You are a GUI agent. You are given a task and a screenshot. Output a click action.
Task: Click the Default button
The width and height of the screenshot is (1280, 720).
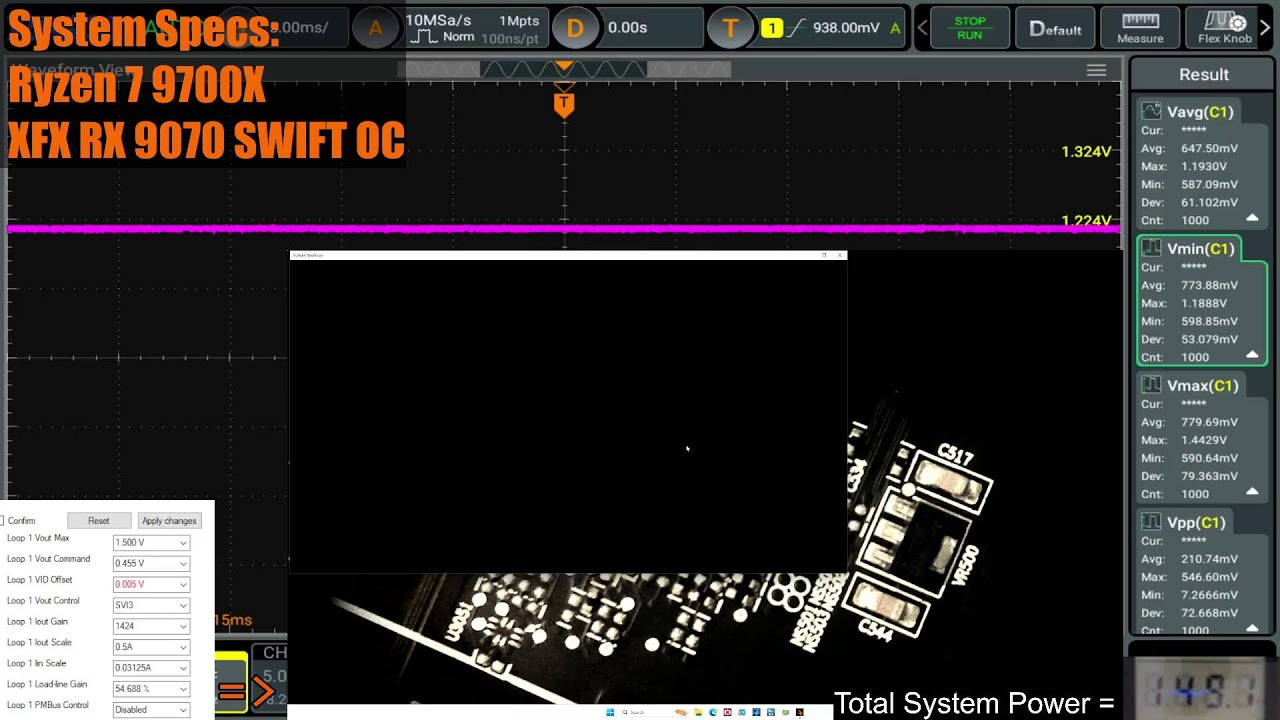coord(1056,28)
